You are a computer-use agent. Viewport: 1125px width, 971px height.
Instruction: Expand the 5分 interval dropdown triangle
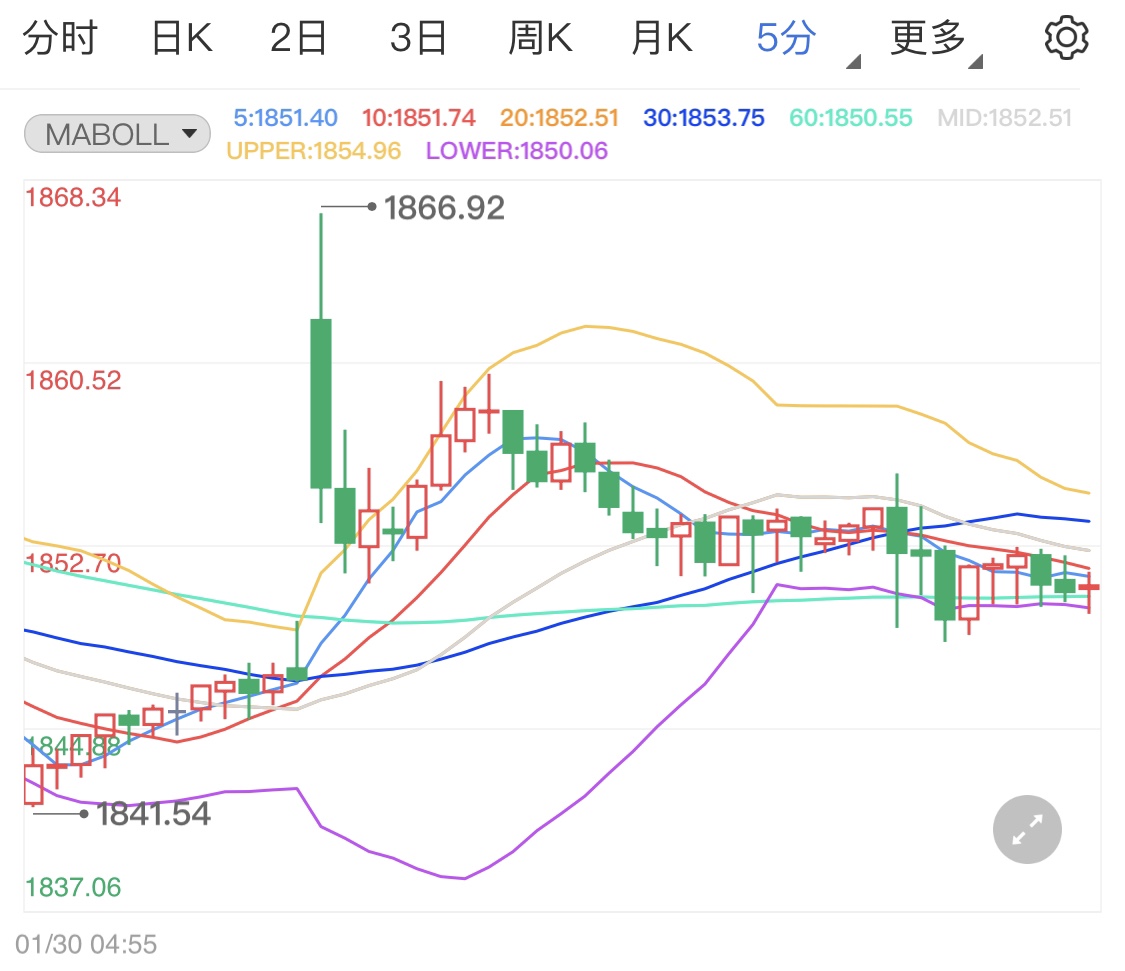click(853, 62)
